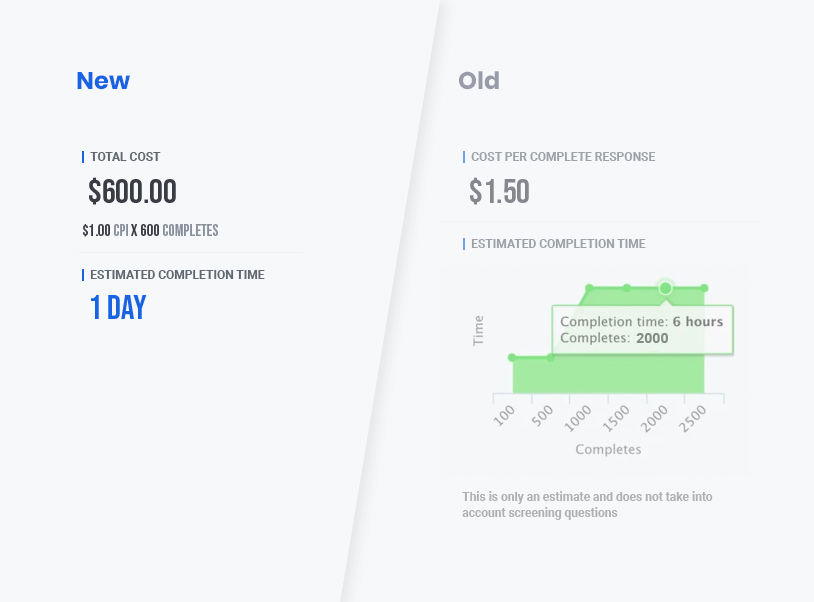The width and height of the screenshot is (814, 602).
Task: Select the $1.50 cost value
Action: (499, 191)
